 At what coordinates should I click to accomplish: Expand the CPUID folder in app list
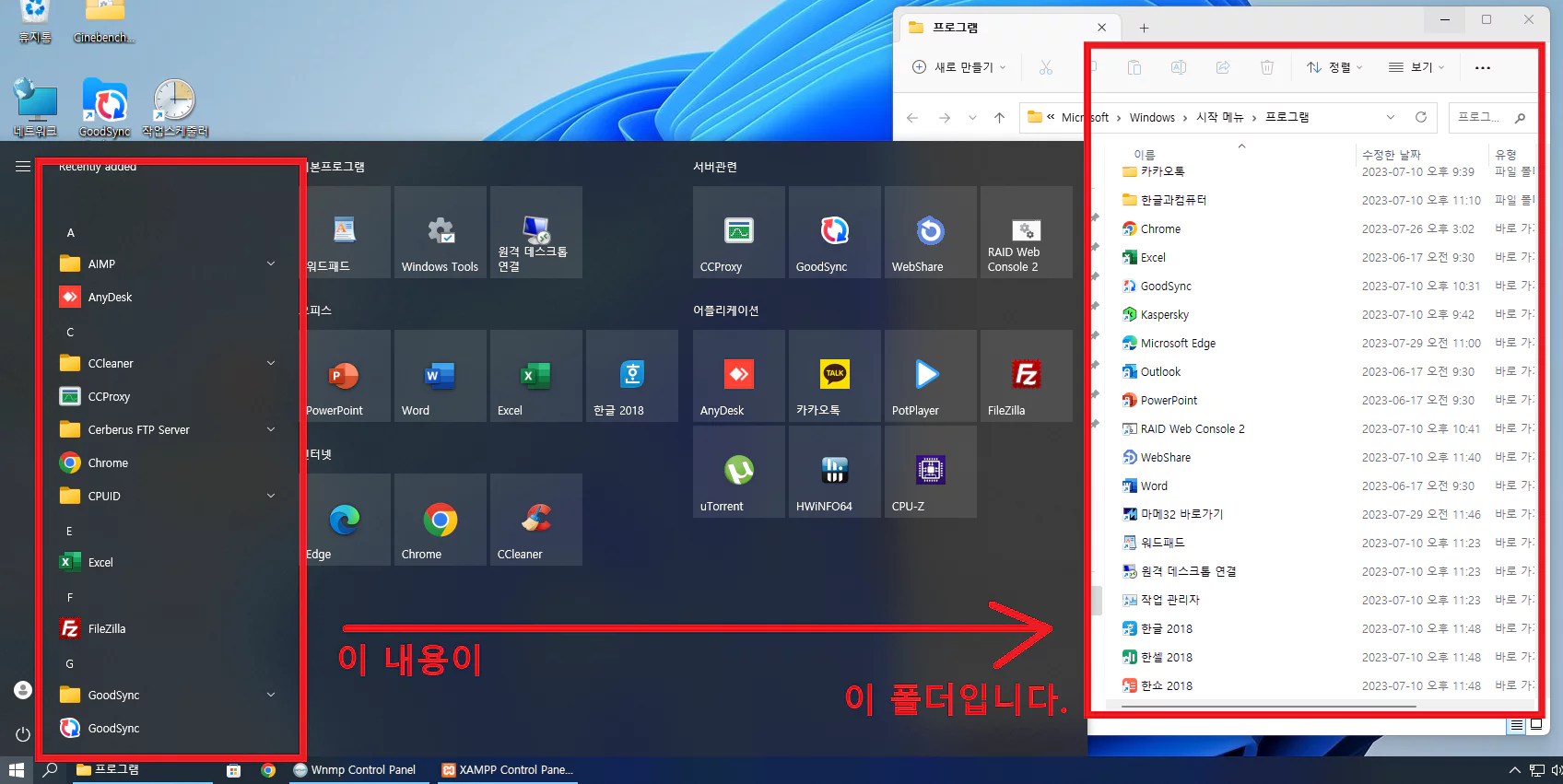pos(271,496)
